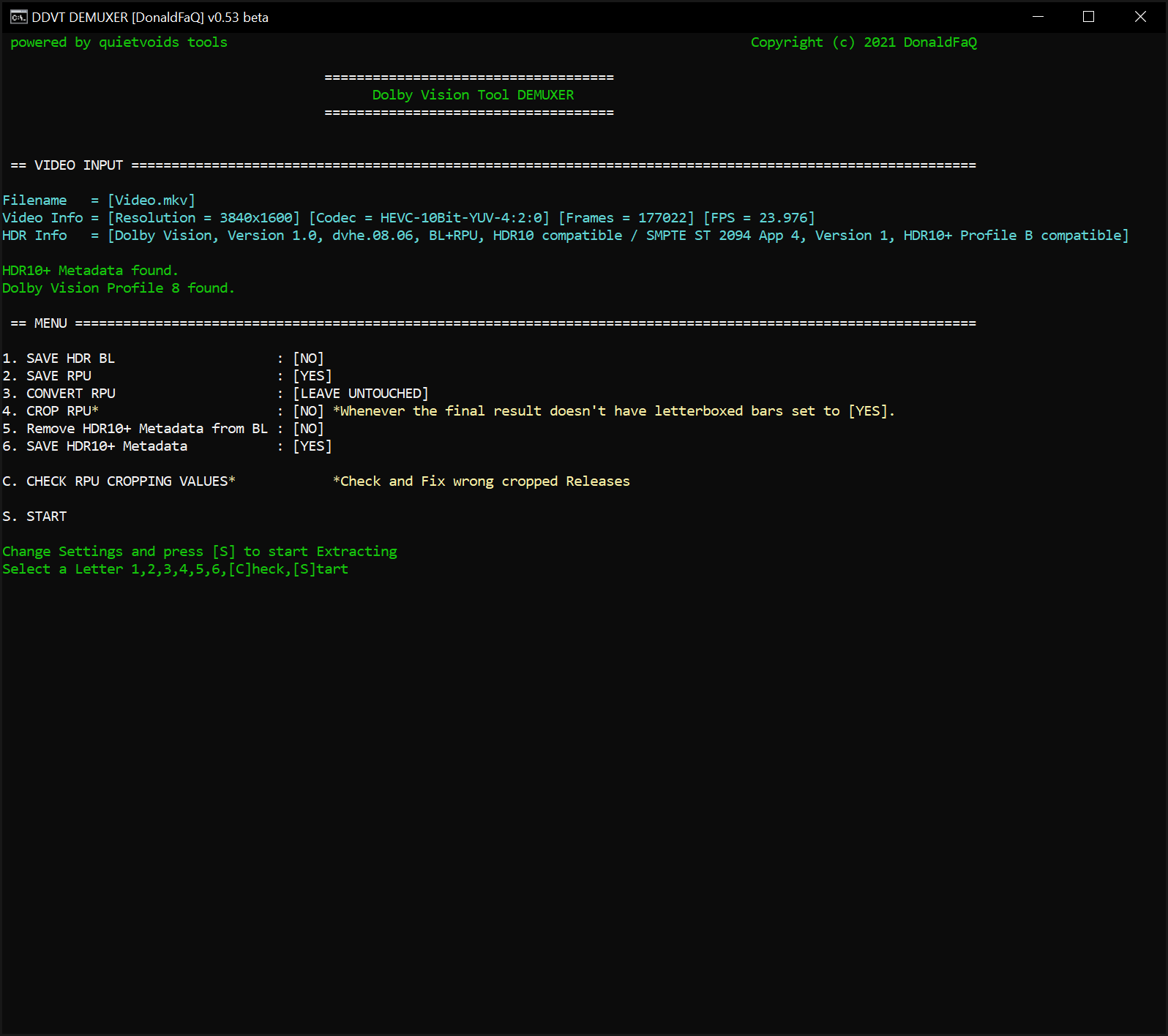Image resolution: width=1168 pixels, height=1036 pixels.
Task: Click menu option '6. SAVE HDR10+ Metadata'
Action: [x=95, y=446]
